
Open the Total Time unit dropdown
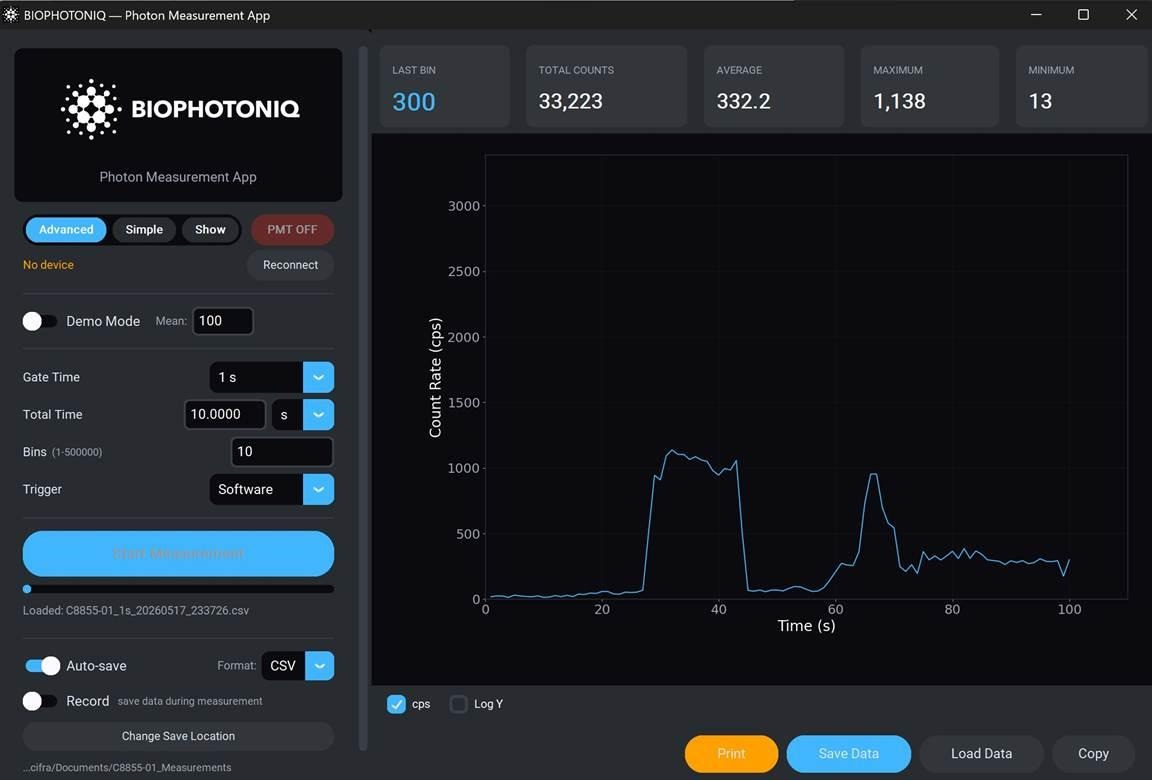[303, 414]
